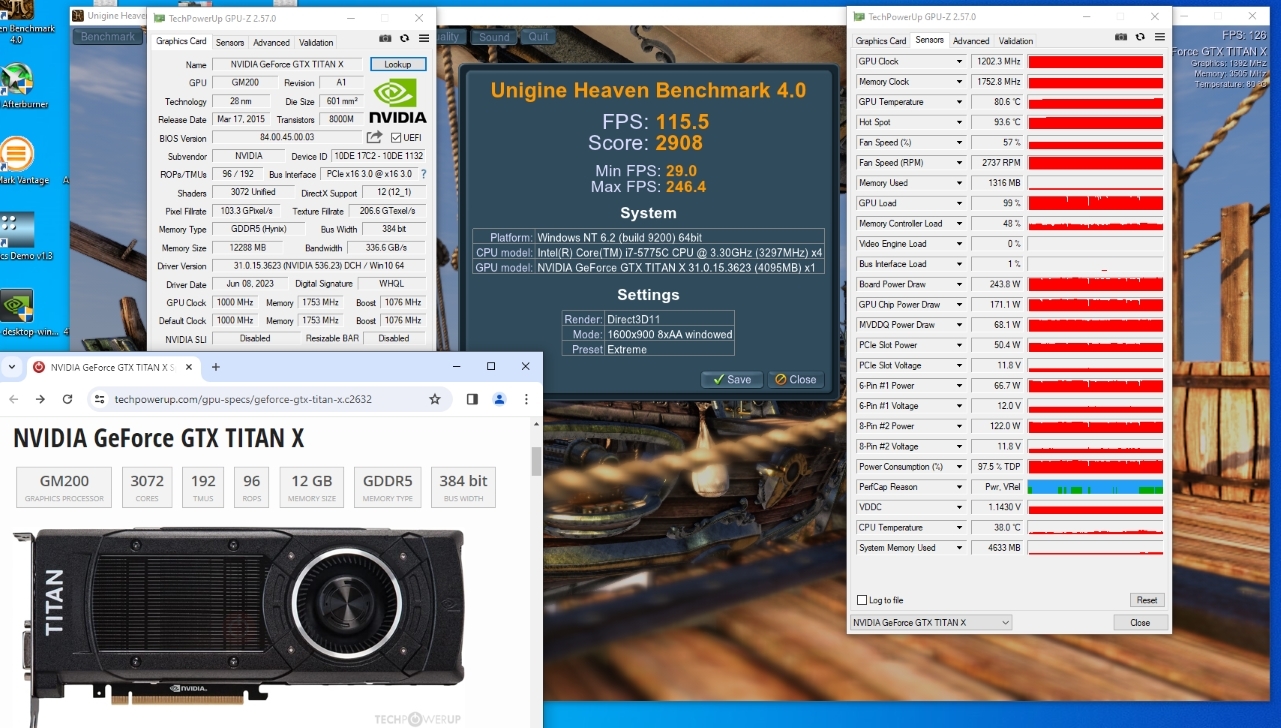Expand the GPU Temperature sensor dropdown
1281x728 pixels.
[960, 102]
